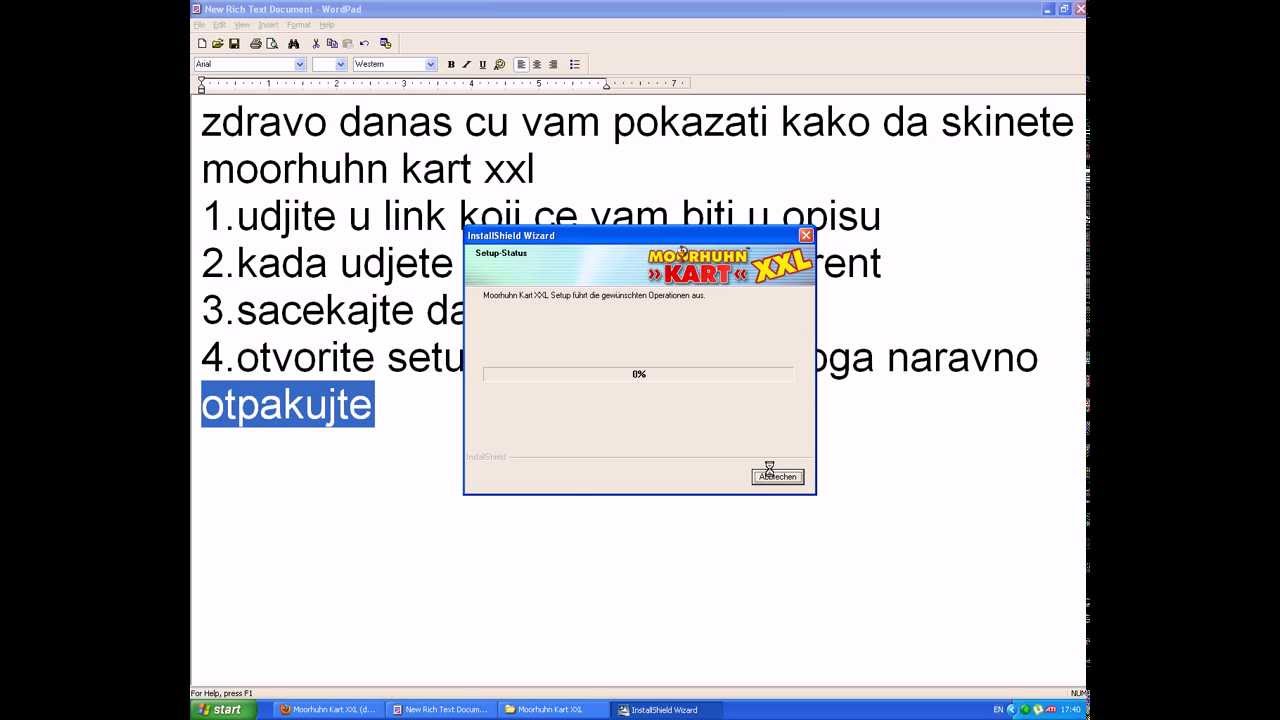Undo the last action via toolbar

point(364,44)
